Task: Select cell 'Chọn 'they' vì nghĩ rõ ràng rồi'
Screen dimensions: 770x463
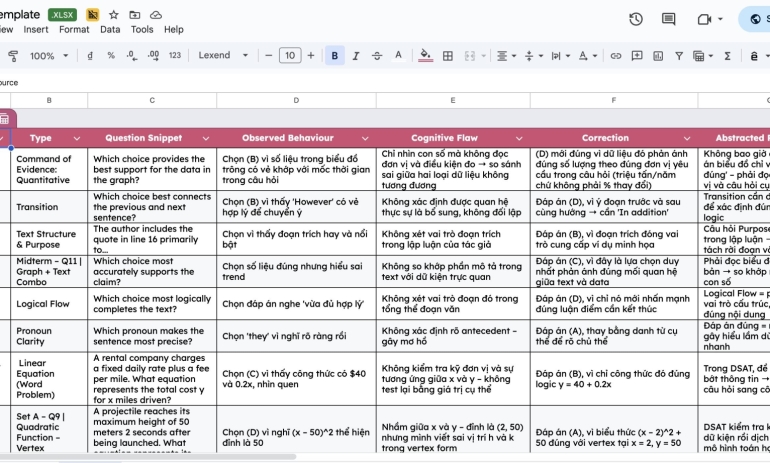Action: pos(296,336)
